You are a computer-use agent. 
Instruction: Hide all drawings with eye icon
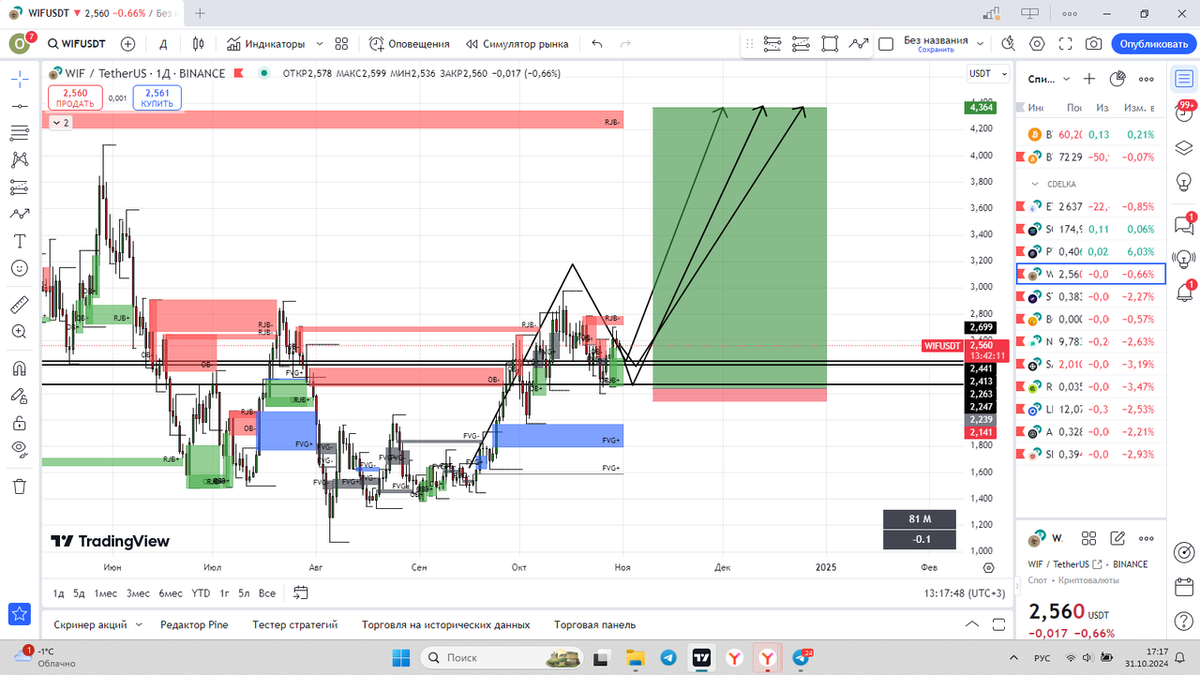pos(19,450)
